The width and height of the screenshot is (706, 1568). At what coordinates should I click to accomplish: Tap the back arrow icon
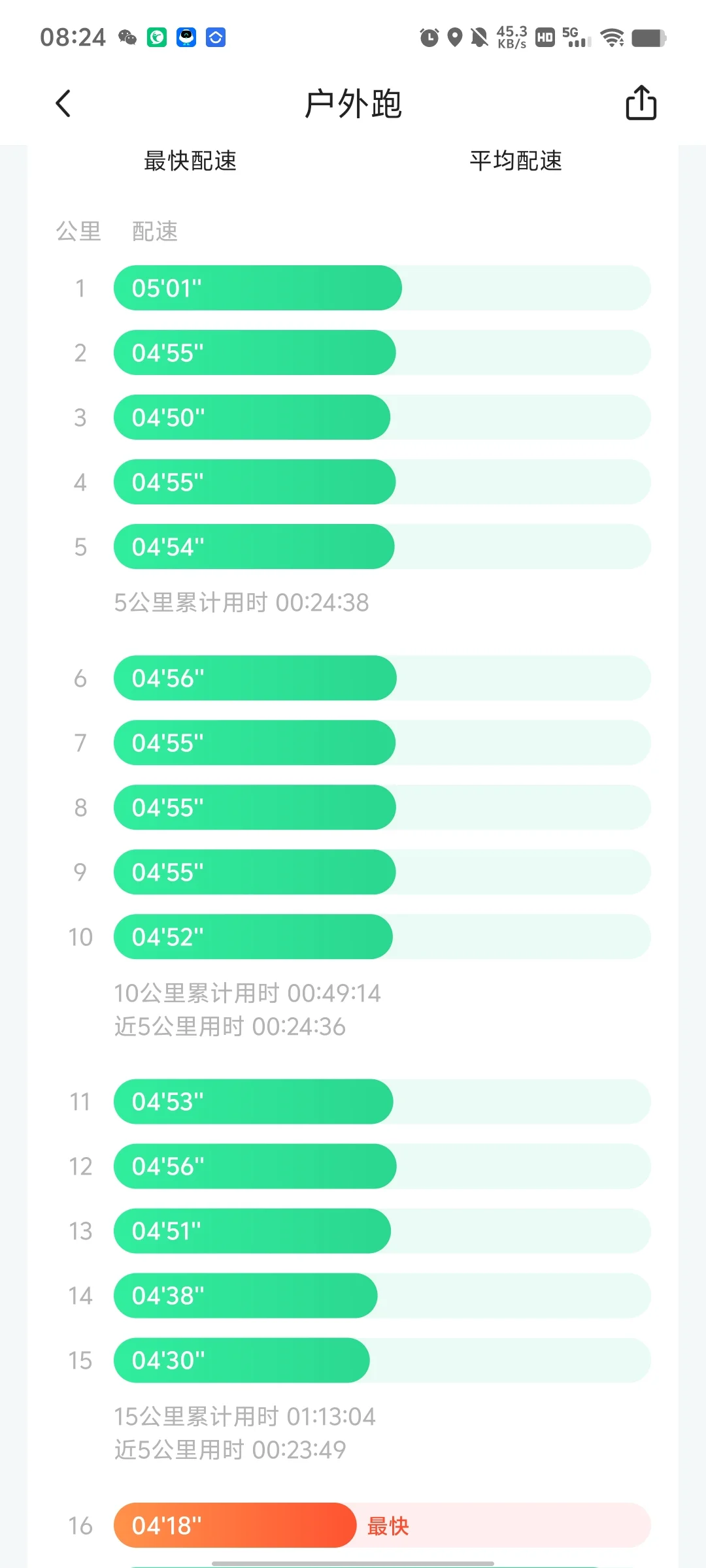point(63,103)
